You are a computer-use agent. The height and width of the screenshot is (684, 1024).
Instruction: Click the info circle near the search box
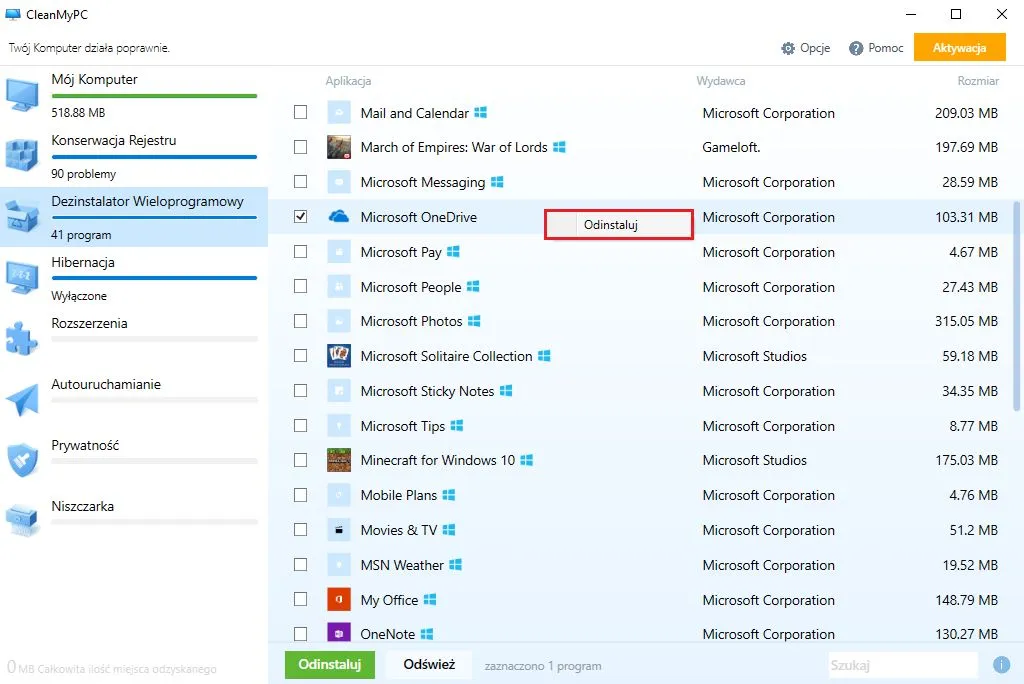tap(1000, 664)
